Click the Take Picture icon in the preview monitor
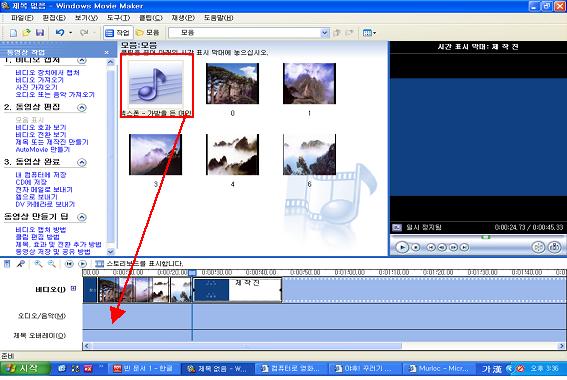 (x=554, y=247)
